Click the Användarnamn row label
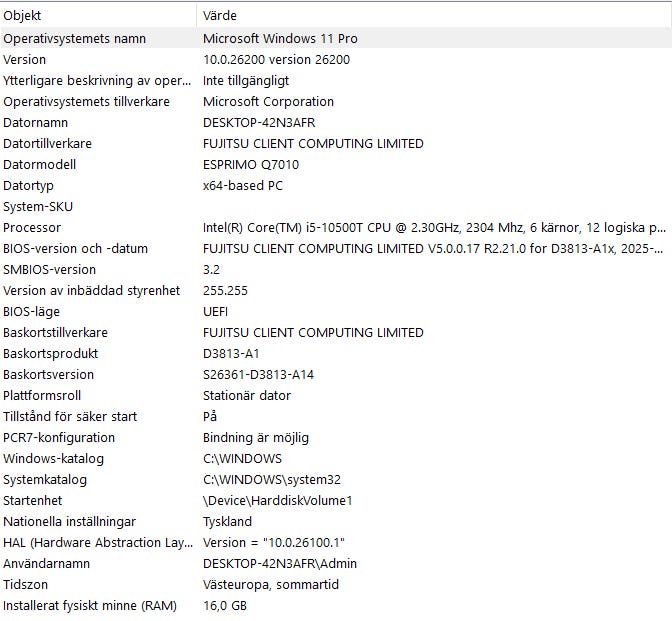 (47, 564)
